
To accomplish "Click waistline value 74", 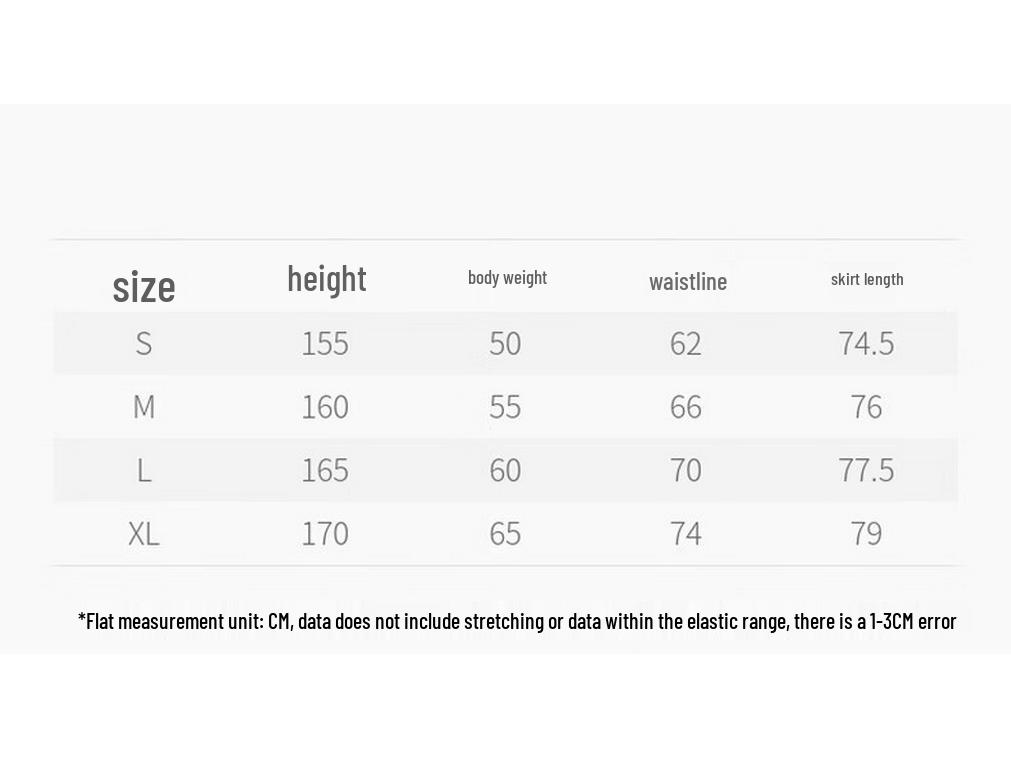I will pos(685,533).
